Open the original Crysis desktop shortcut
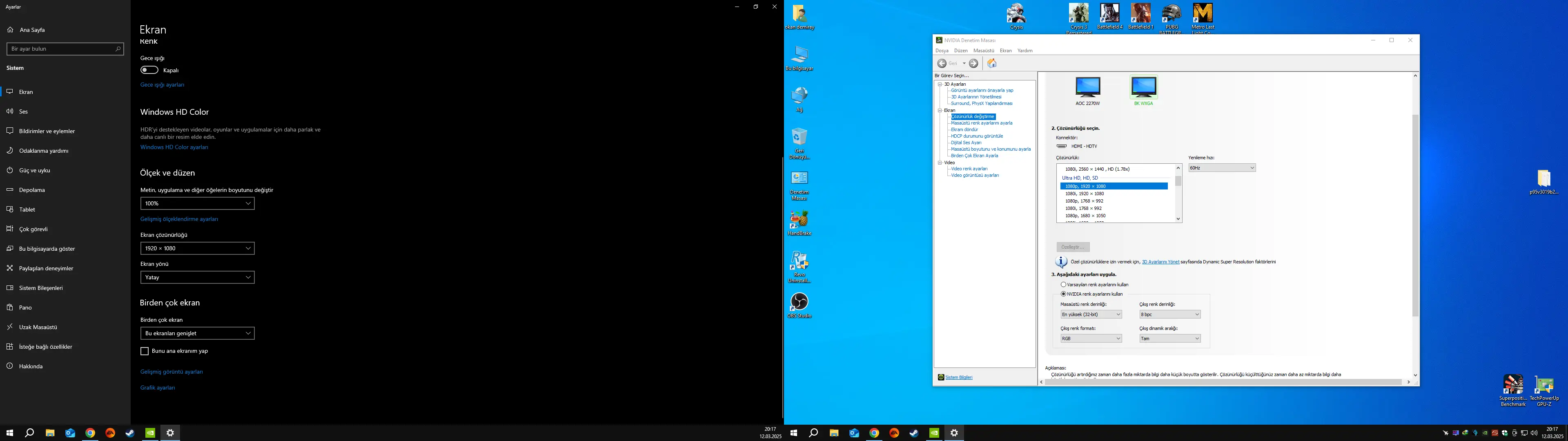Viewport: 1568px width, 441px height. (x=1016, y=16)
